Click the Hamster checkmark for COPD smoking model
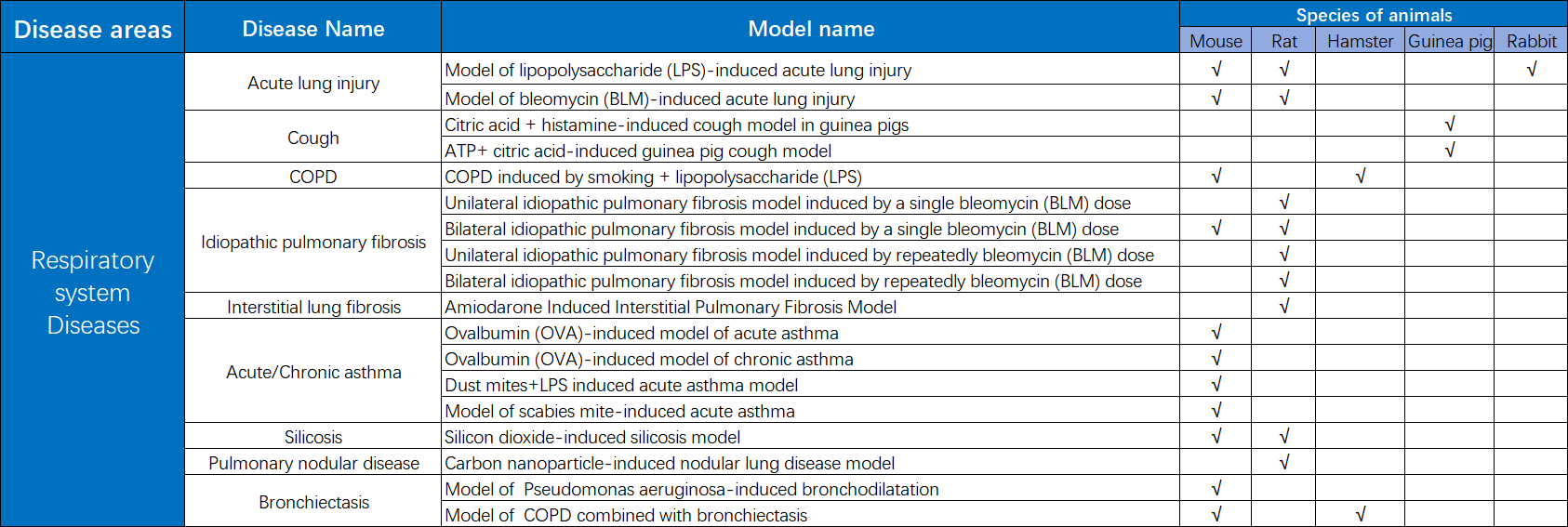1568x527 pixels. coord(1360,177)
